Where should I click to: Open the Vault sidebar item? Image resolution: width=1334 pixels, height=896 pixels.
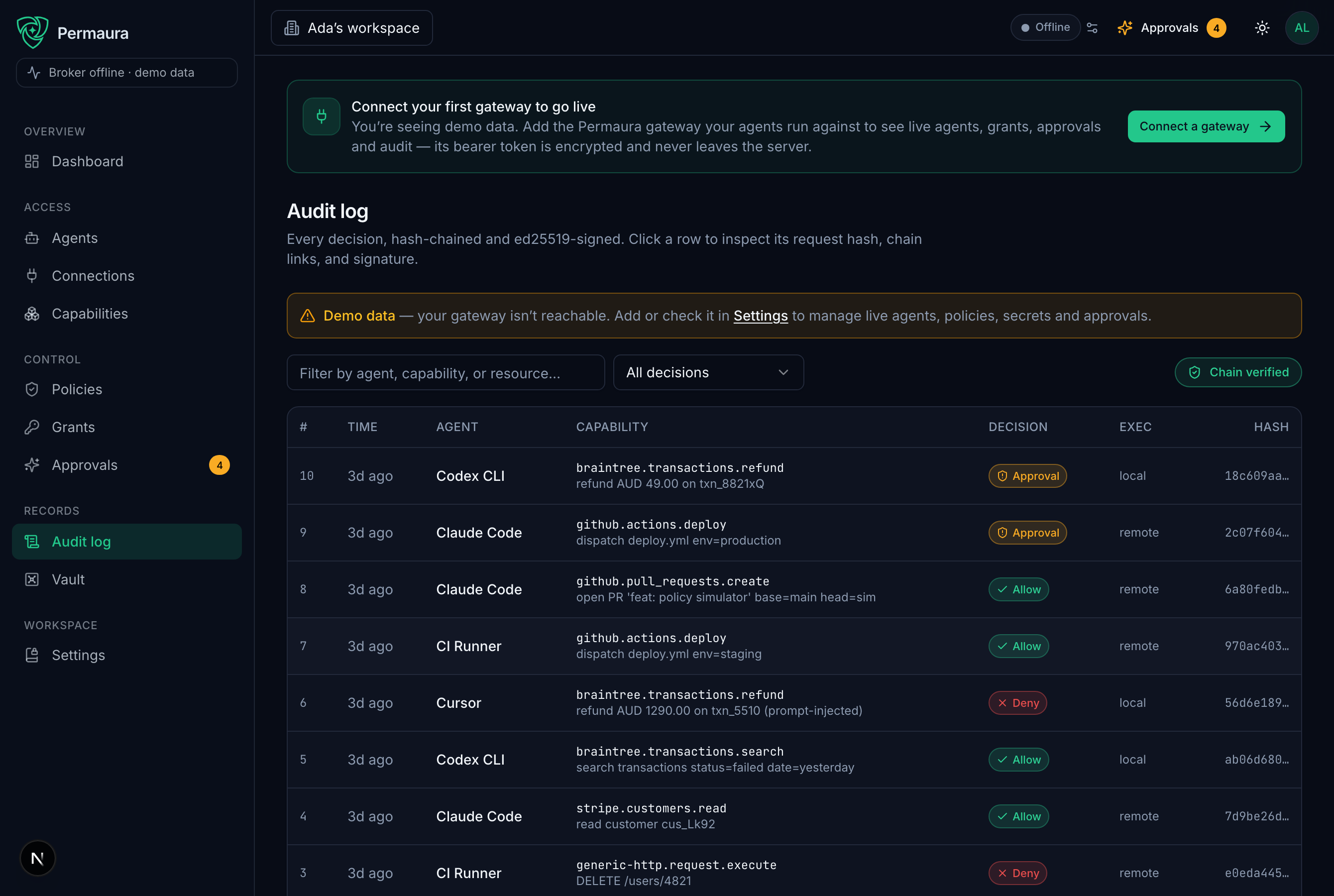point(127,579)
